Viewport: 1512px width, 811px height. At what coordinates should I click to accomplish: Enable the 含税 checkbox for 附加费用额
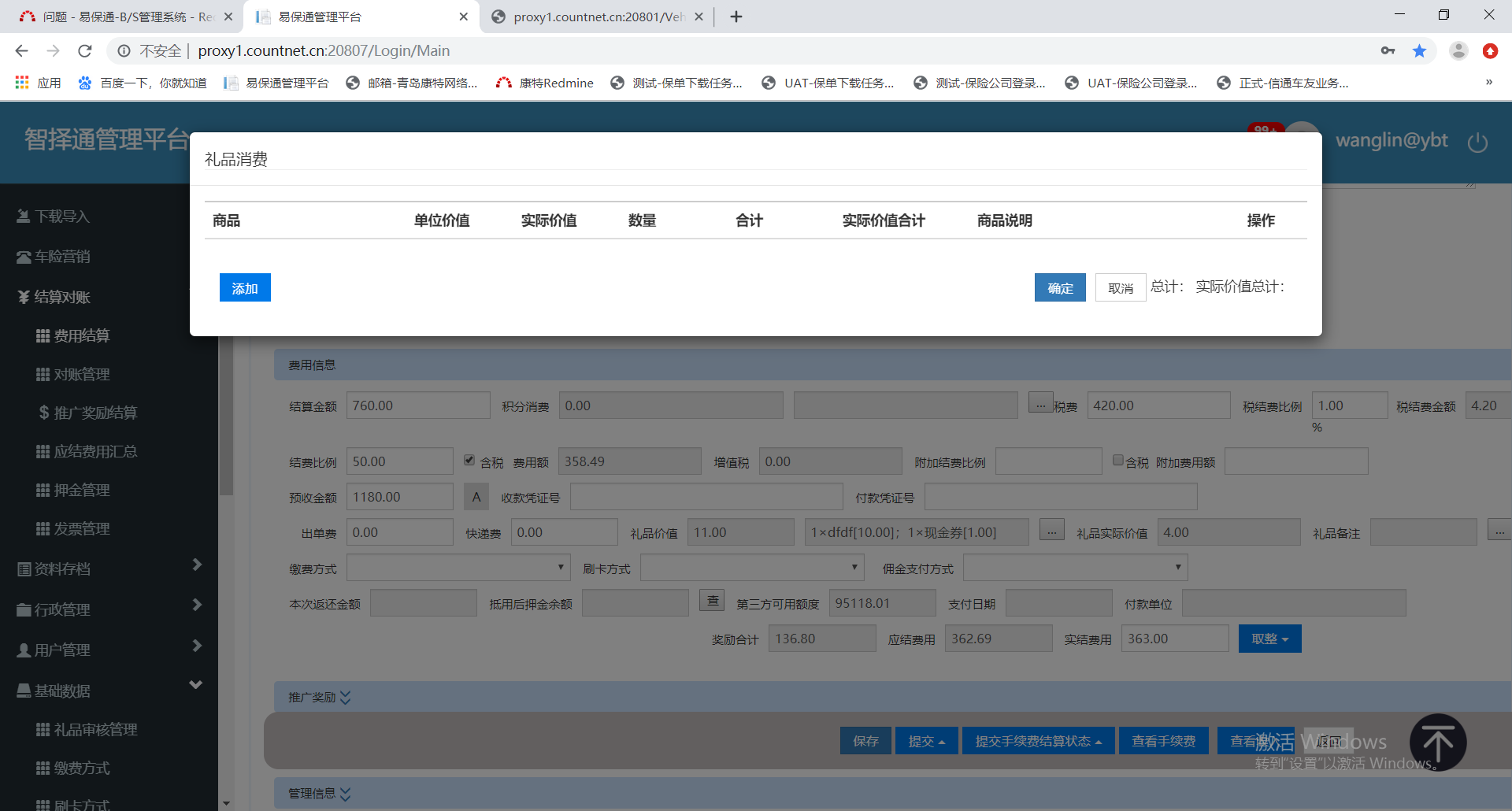click(x=1117, y=461)
